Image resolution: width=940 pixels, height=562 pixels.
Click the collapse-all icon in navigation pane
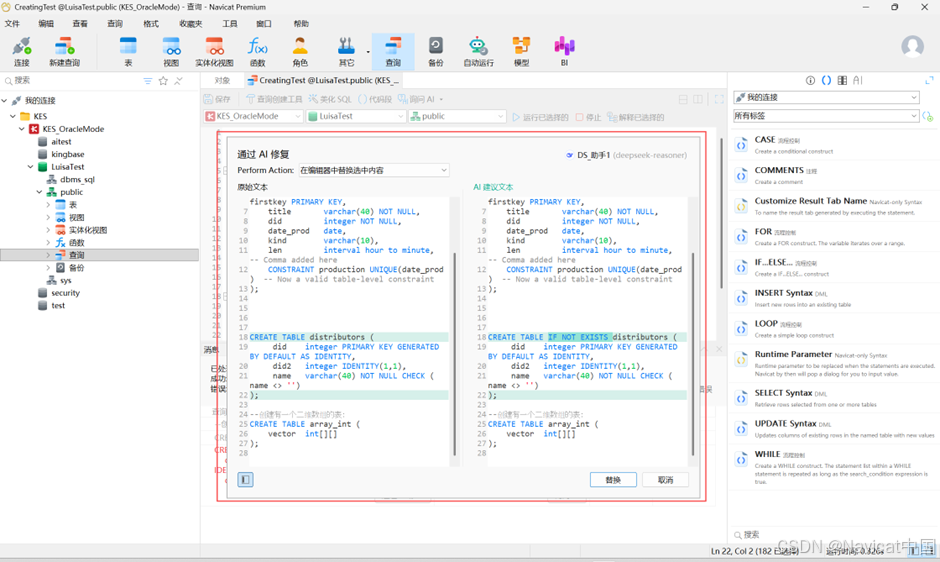coord(178,81)
